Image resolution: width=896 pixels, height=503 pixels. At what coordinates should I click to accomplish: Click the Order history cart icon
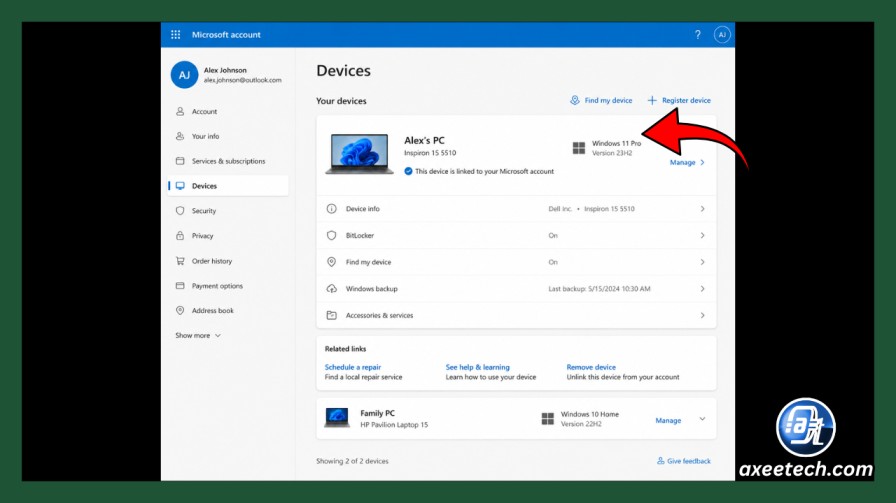(x=180, y=261)
